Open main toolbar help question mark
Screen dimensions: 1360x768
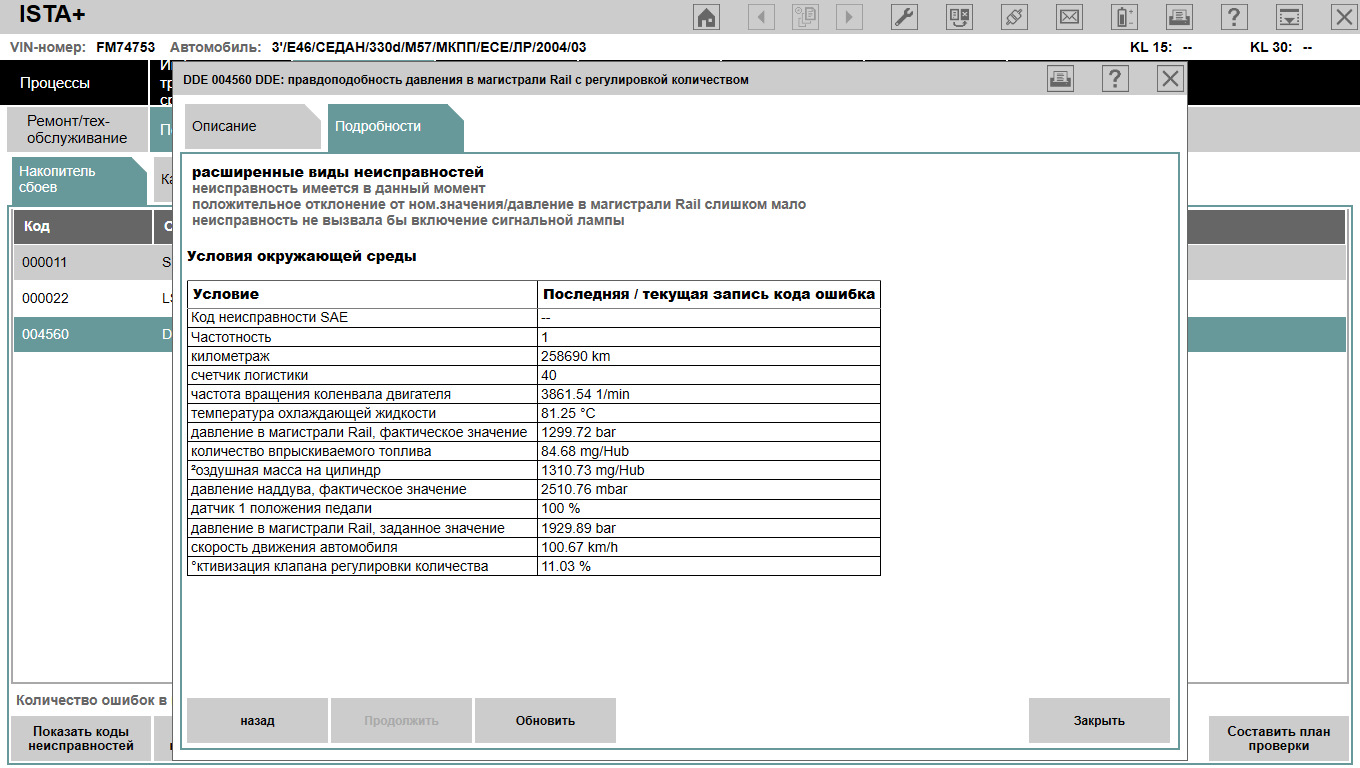(1235, 16)
